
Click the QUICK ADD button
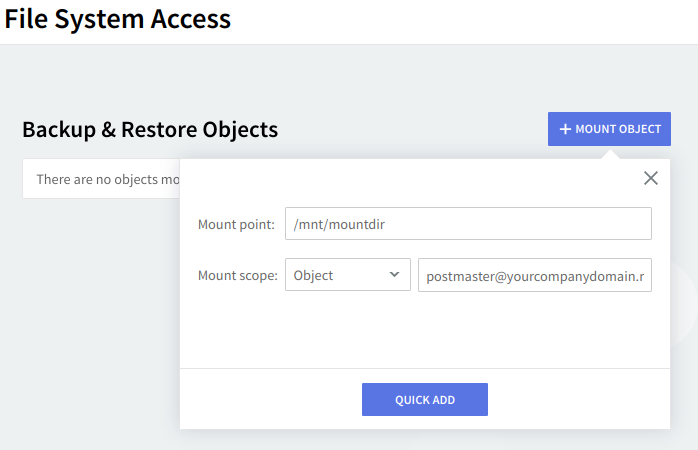click(x=424, y=399)
